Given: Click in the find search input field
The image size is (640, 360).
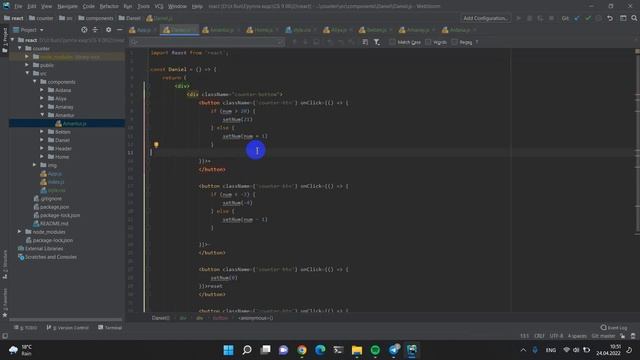Looking at the screenshot, I should click(208, 42).
